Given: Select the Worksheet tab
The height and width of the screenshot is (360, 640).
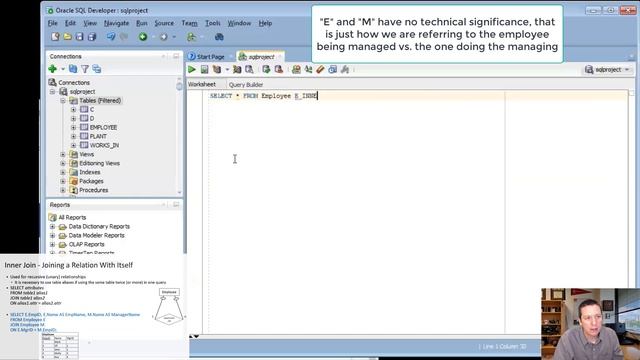Looking at the screenshot, I should (202, 84).
